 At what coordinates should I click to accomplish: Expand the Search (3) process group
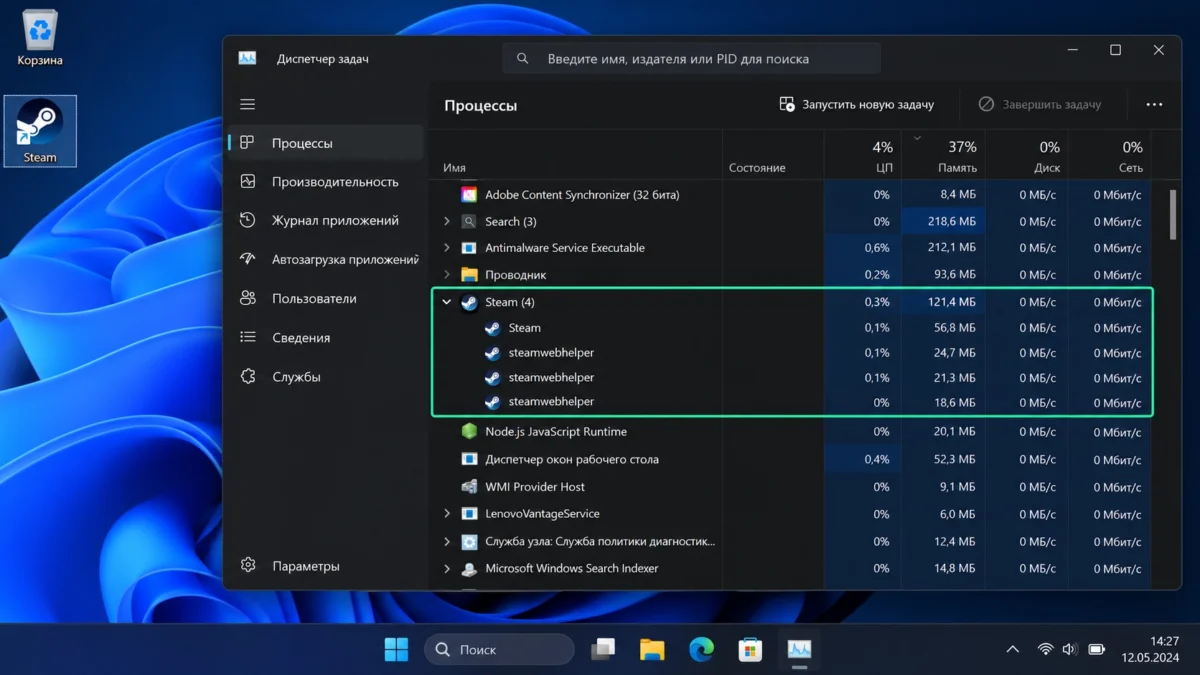click(447, 221)
